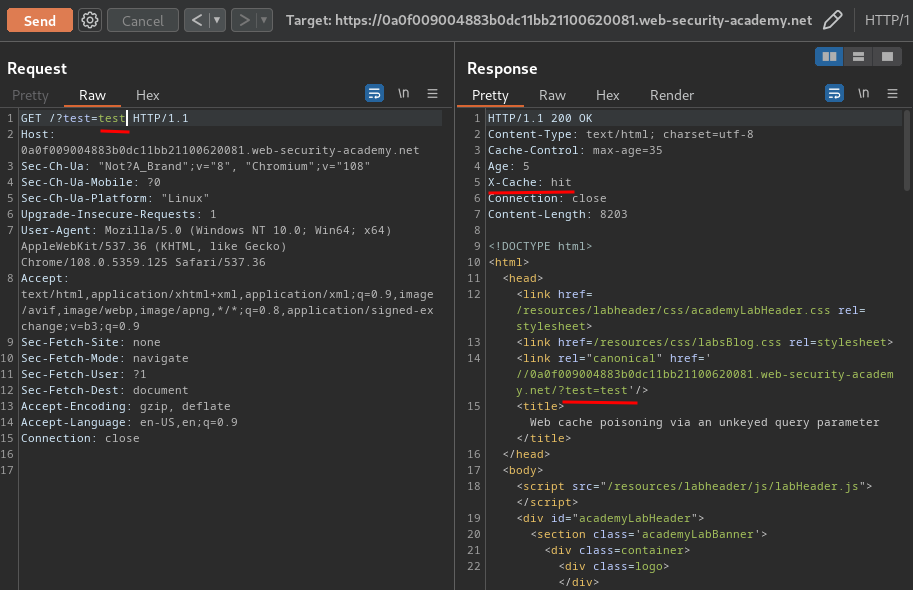913x590 pixels.
Task: Click the orange Send button
Action: click(40, 20)
